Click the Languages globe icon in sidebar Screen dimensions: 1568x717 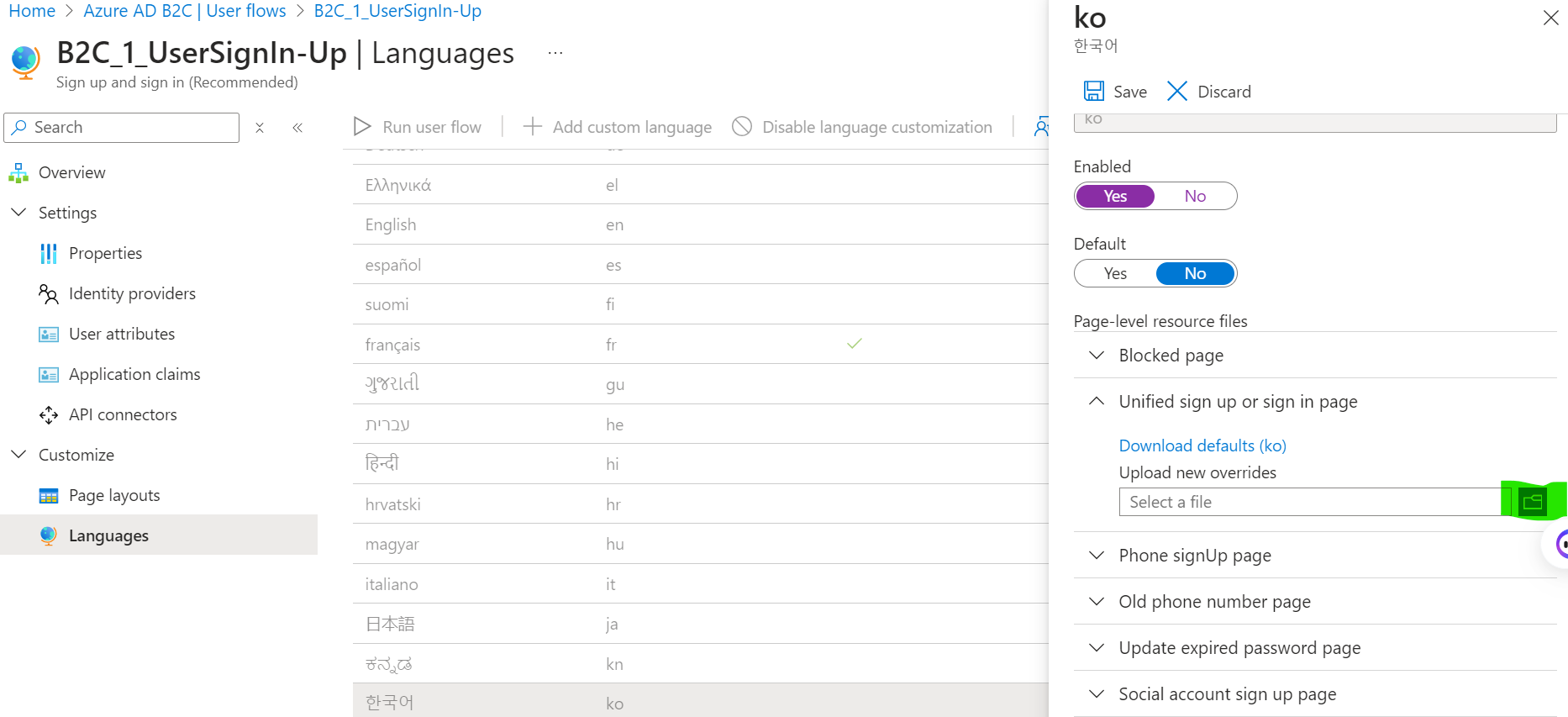(49, 535)
